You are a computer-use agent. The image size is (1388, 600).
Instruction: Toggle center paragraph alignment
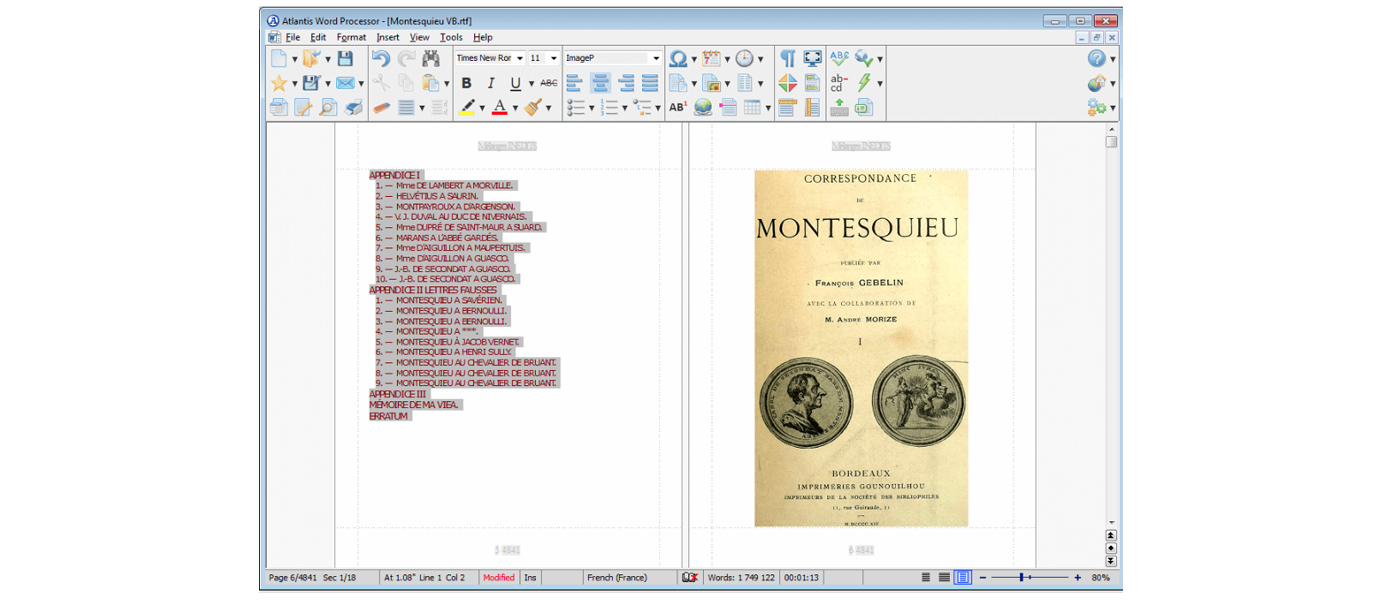(600, 83)
